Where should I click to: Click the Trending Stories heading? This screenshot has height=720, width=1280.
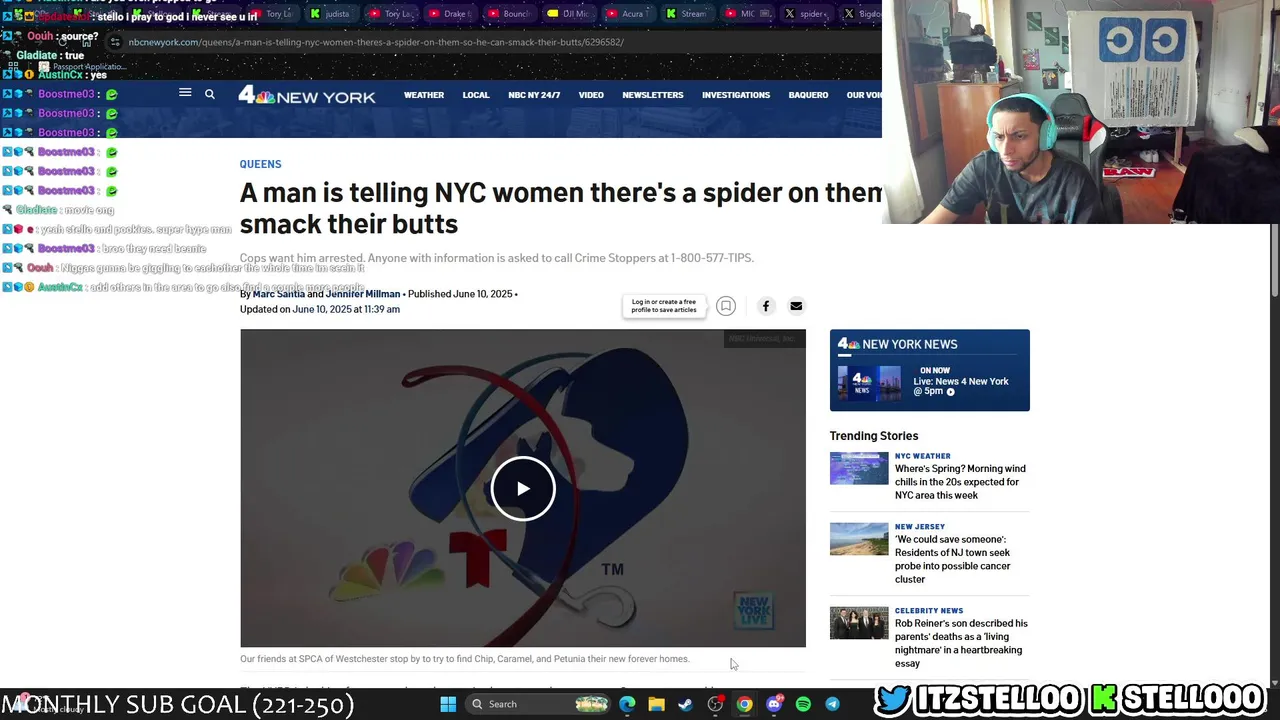pos(874,436)
